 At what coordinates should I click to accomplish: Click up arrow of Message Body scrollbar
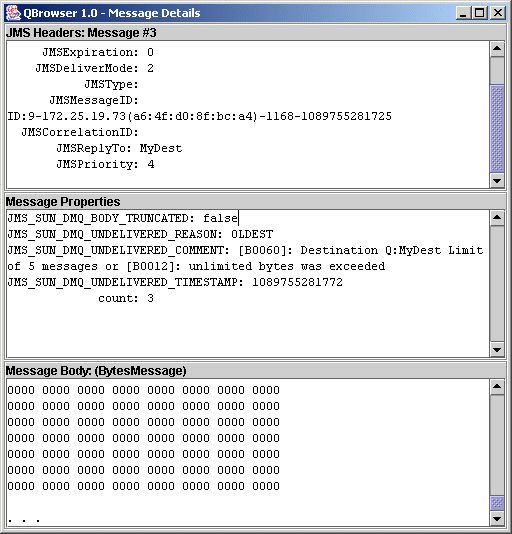[x=497, y=387]
